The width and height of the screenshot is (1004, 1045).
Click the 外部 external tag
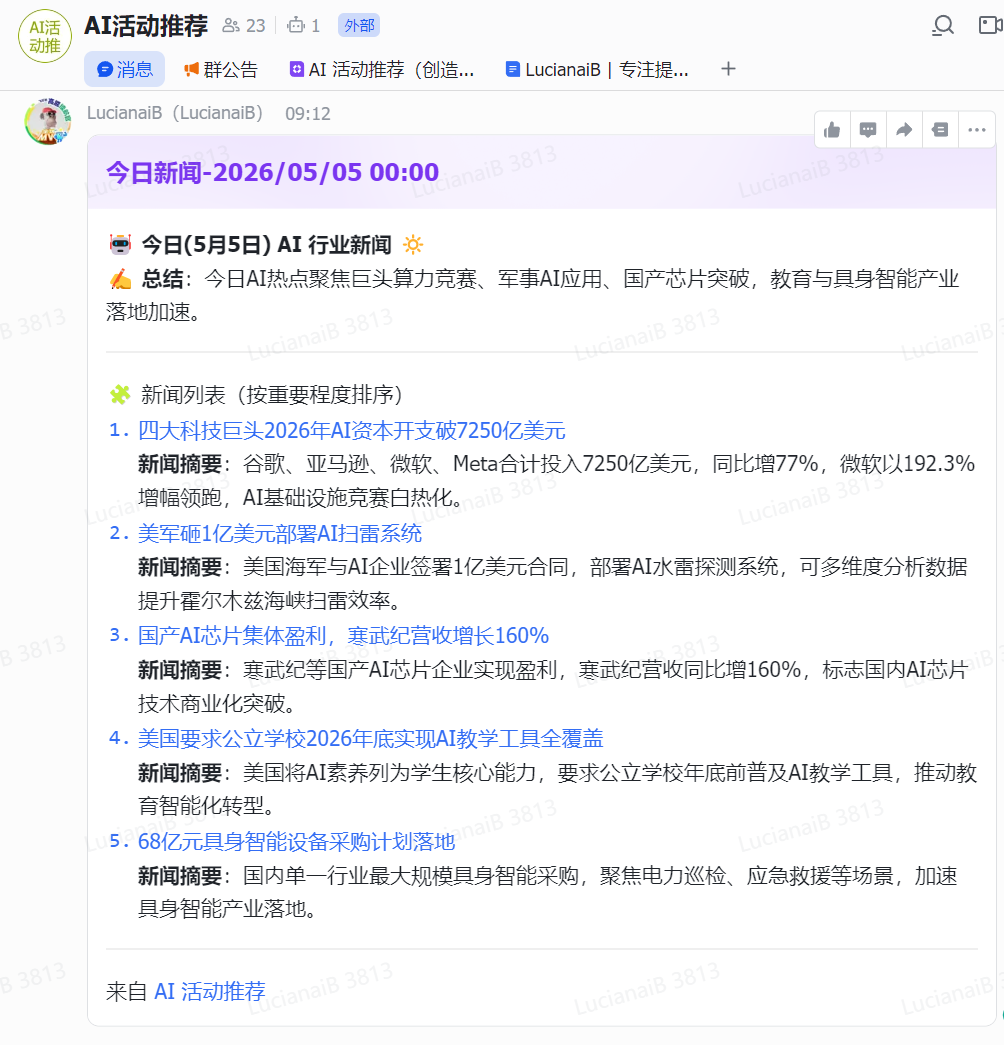point(359,25)
